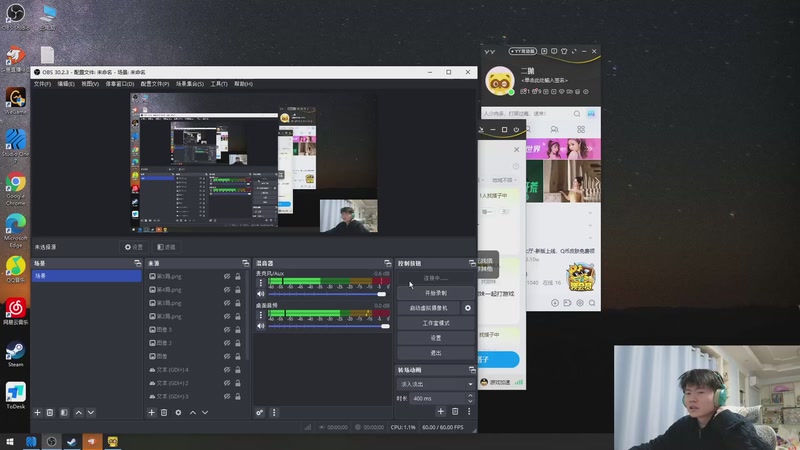Open the 帮助(H) menu

click(243, 84)
